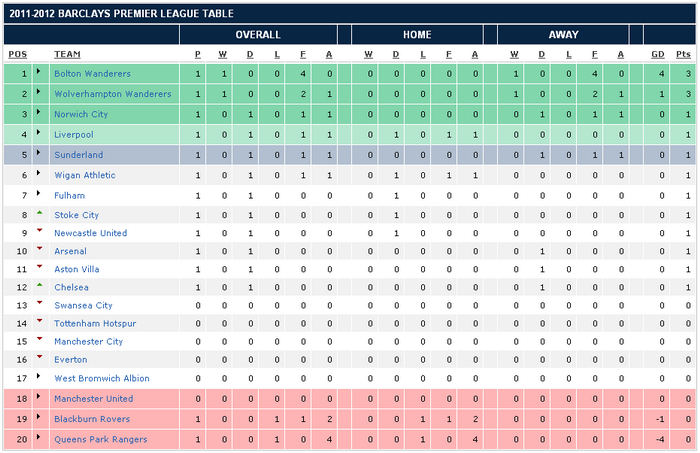Sort table by the TEAM column header
The height and width of the screenshot is (453, 700).
click(68, 54)
